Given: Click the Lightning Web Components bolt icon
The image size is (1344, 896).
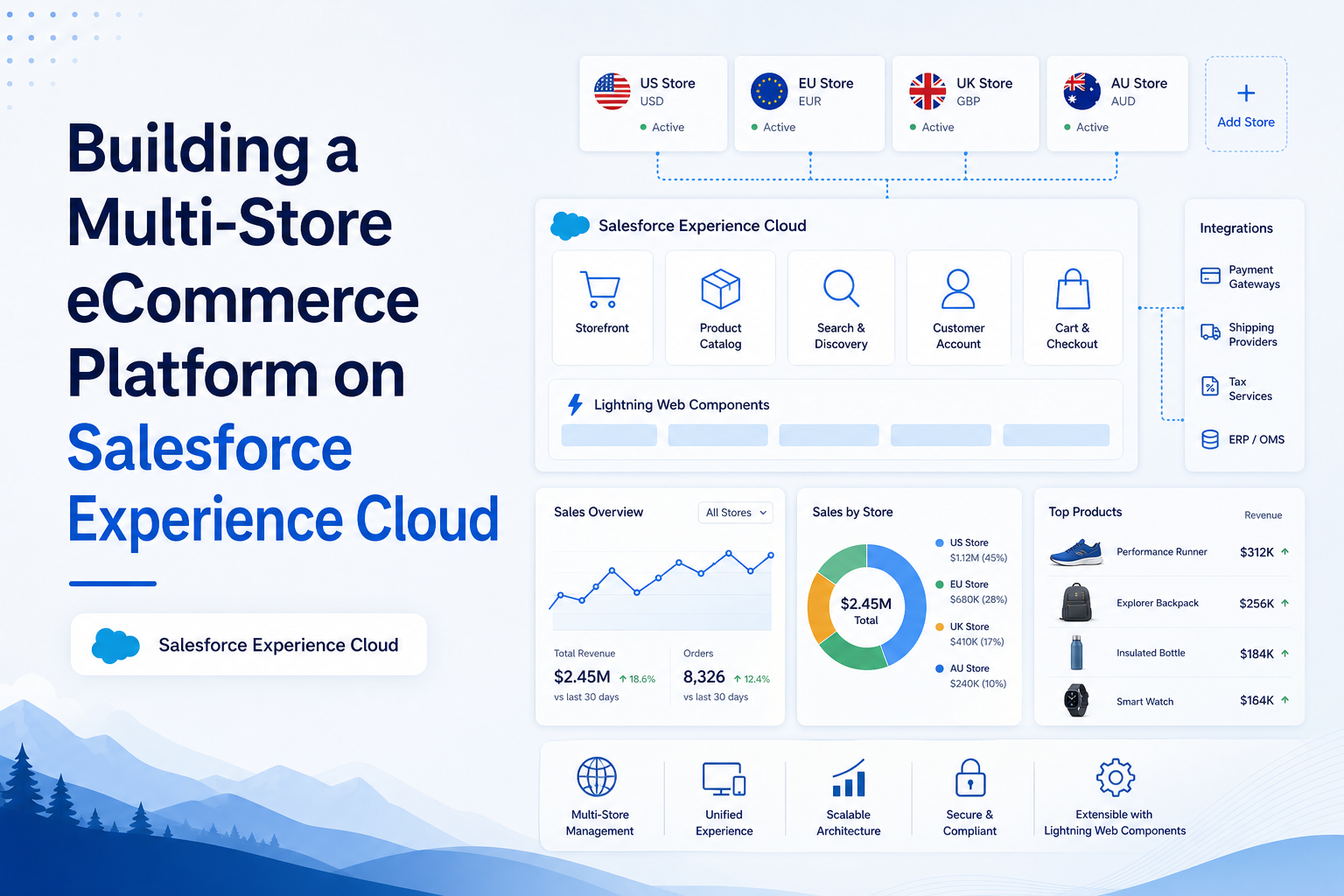Looking at the screenshot, I should pyautogui.click(x=575, y=404).
